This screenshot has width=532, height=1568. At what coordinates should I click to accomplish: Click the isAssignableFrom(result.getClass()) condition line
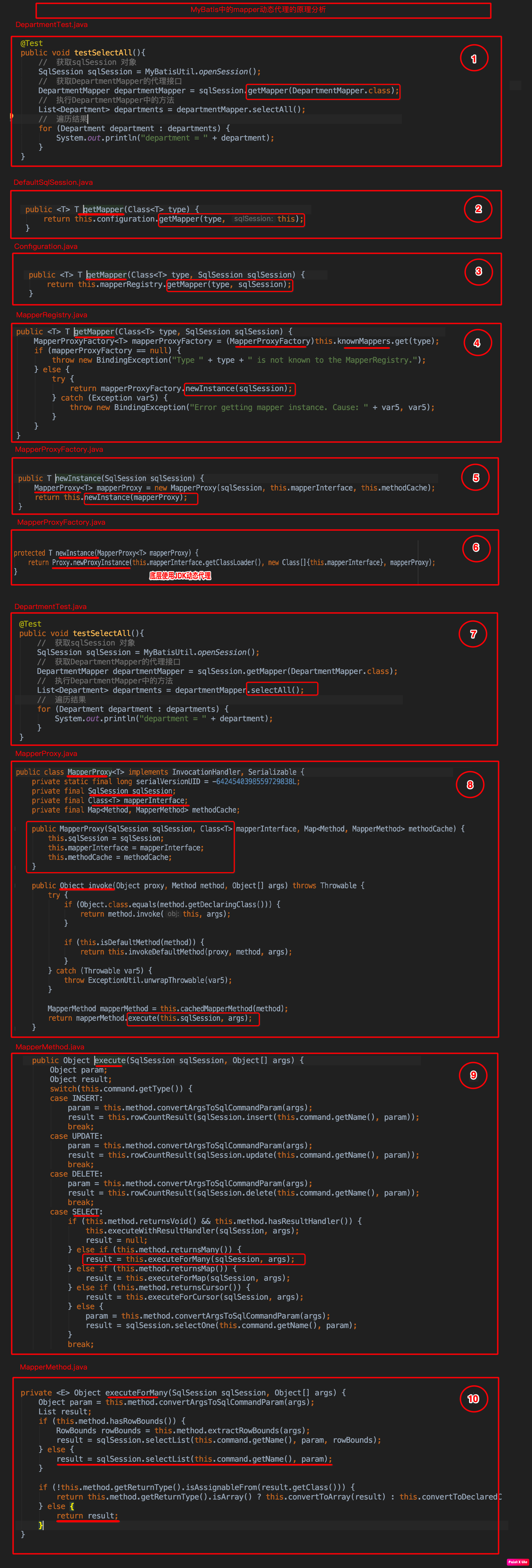coord(197,1487)
